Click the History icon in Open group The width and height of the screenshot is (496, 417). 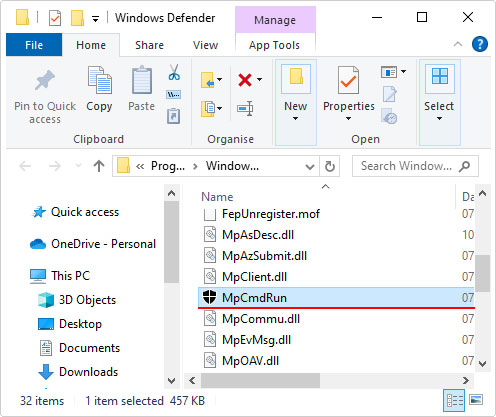pyautogui.click(x=389, y=116)
